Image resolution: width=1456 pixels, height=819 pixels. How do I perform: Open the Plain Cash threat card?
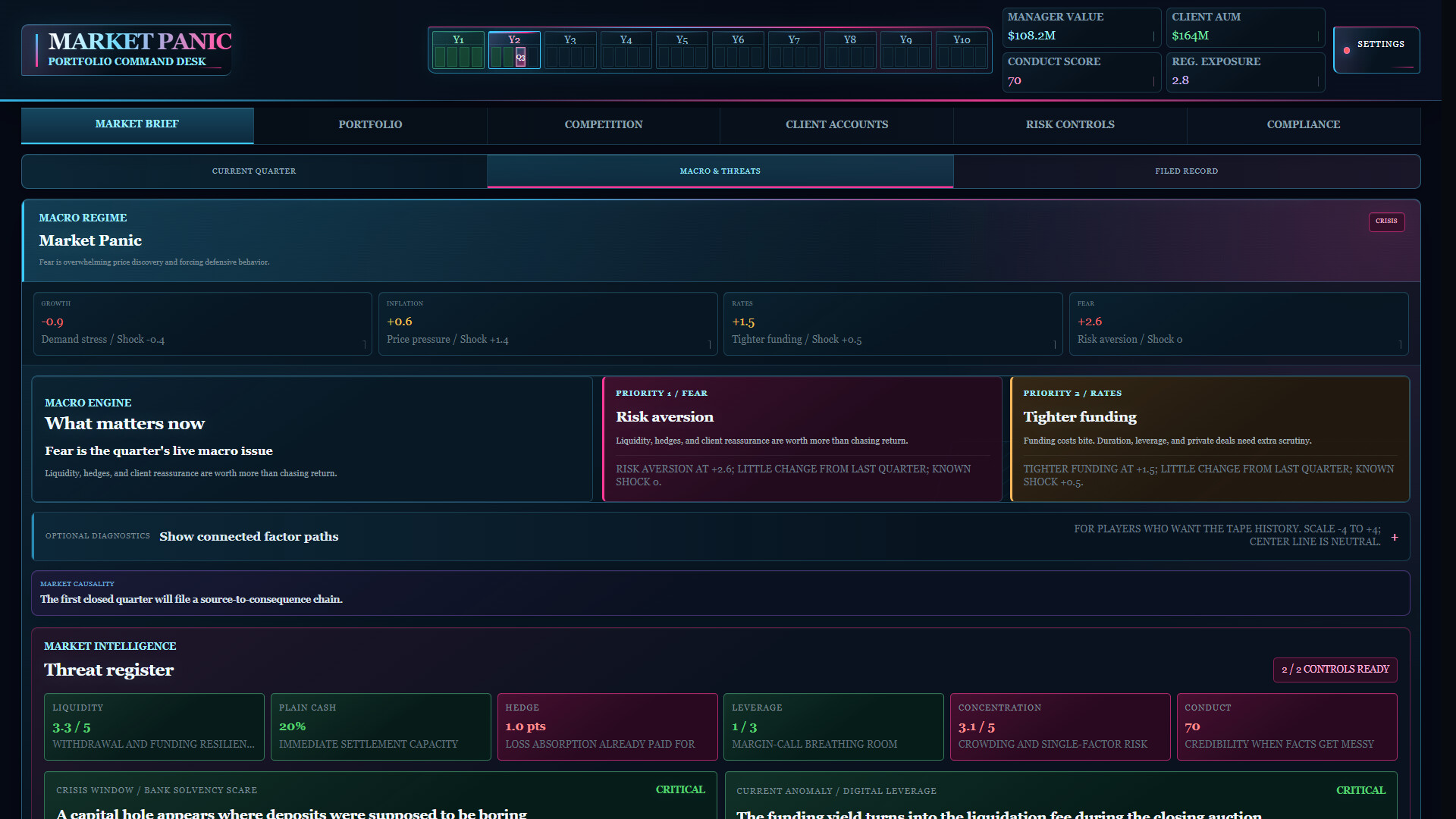tap(381, 726)
